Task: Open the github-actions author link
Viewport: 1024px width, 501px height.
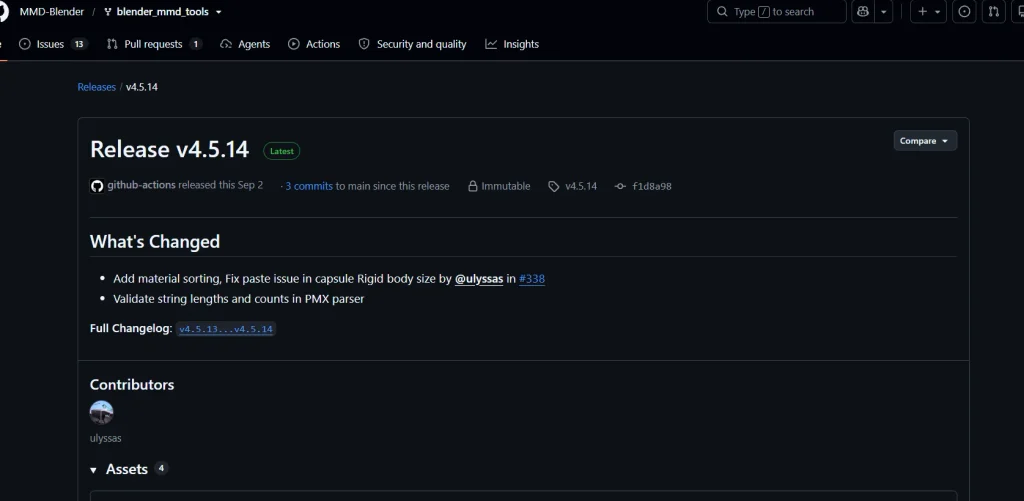Action: [141, 186]
